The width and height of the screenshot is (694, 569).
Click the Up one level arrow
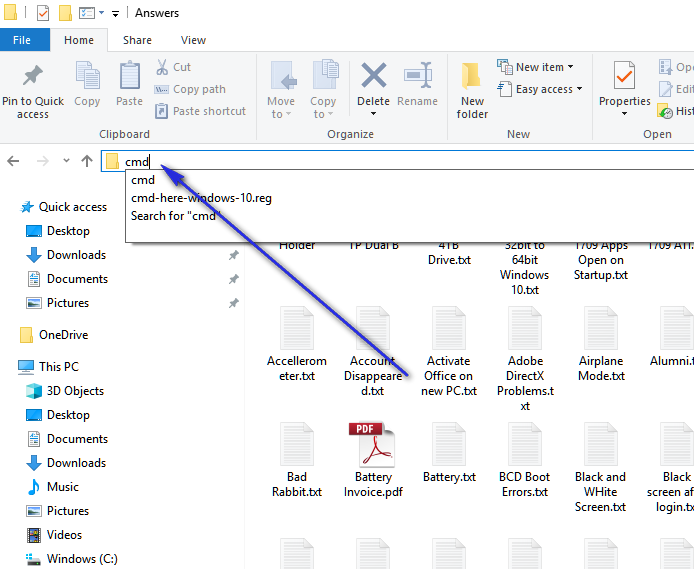pyautogui.click(x=87, y=161)
